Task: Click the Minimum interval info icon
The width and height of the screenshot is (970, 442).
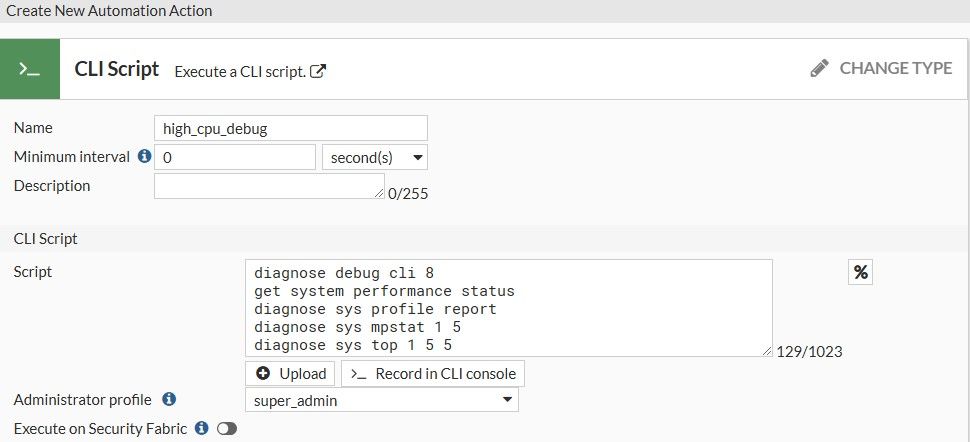Action: (x=144, y=157)
